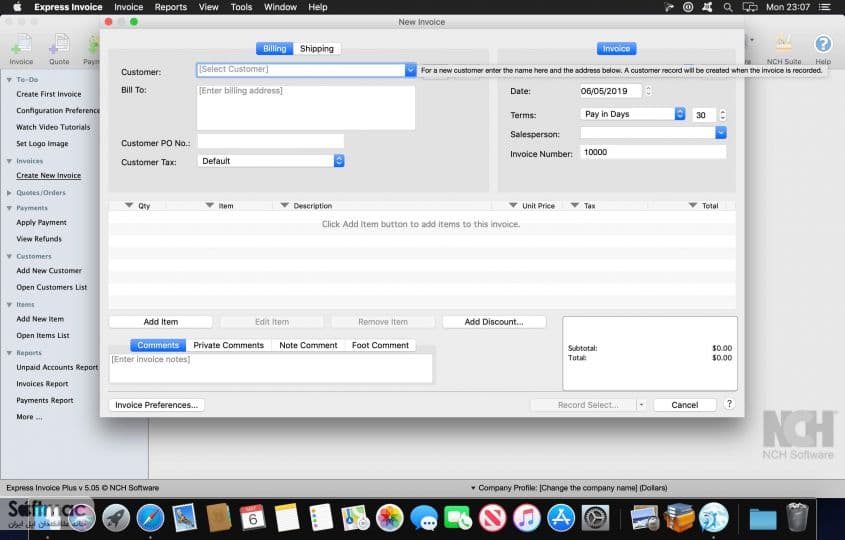Open the Reminders app in dock
845x540 pixels.
(x=321, y=517)
